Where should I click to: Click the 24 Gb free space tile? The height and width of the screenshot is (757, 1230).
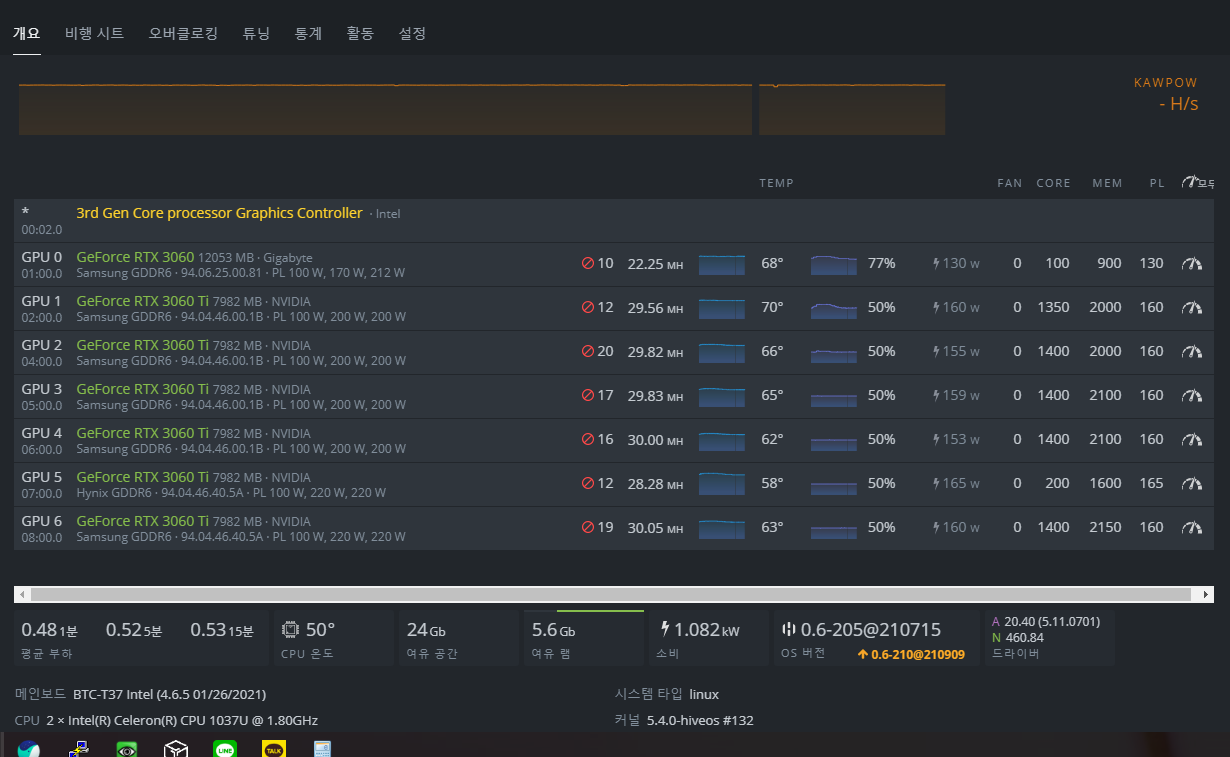458,637
